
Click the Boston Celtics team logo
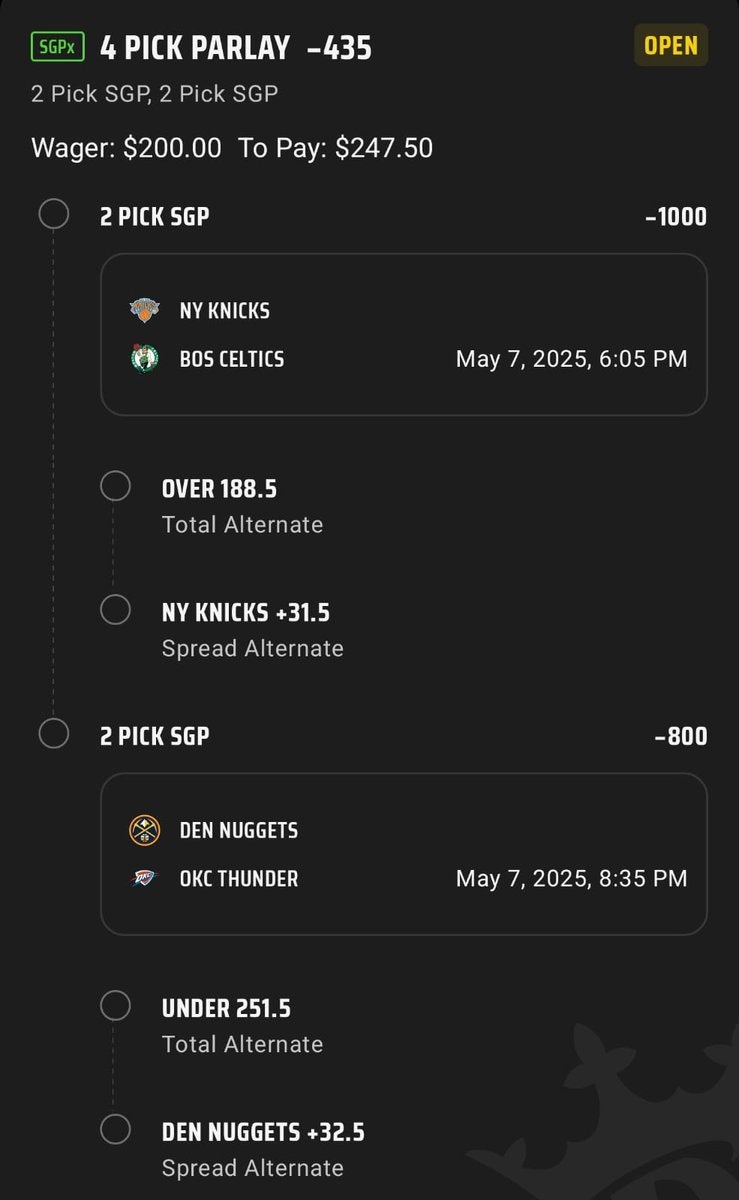(x=145, y=358)
